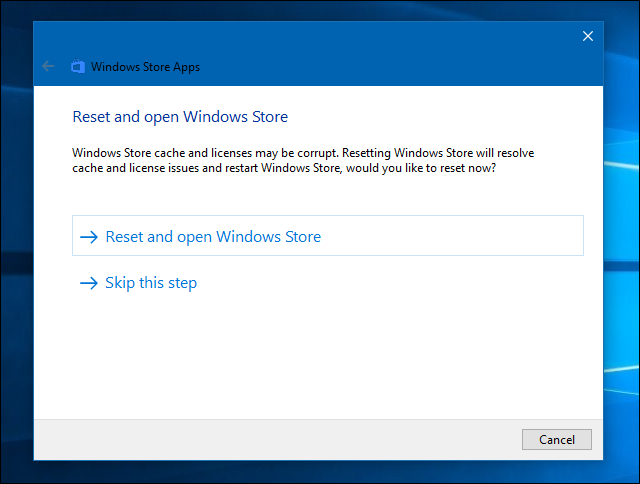Click the desktop wallpaper above the dialog
Viewport: 640px width, 484px height.
click(x=320, y=9)
